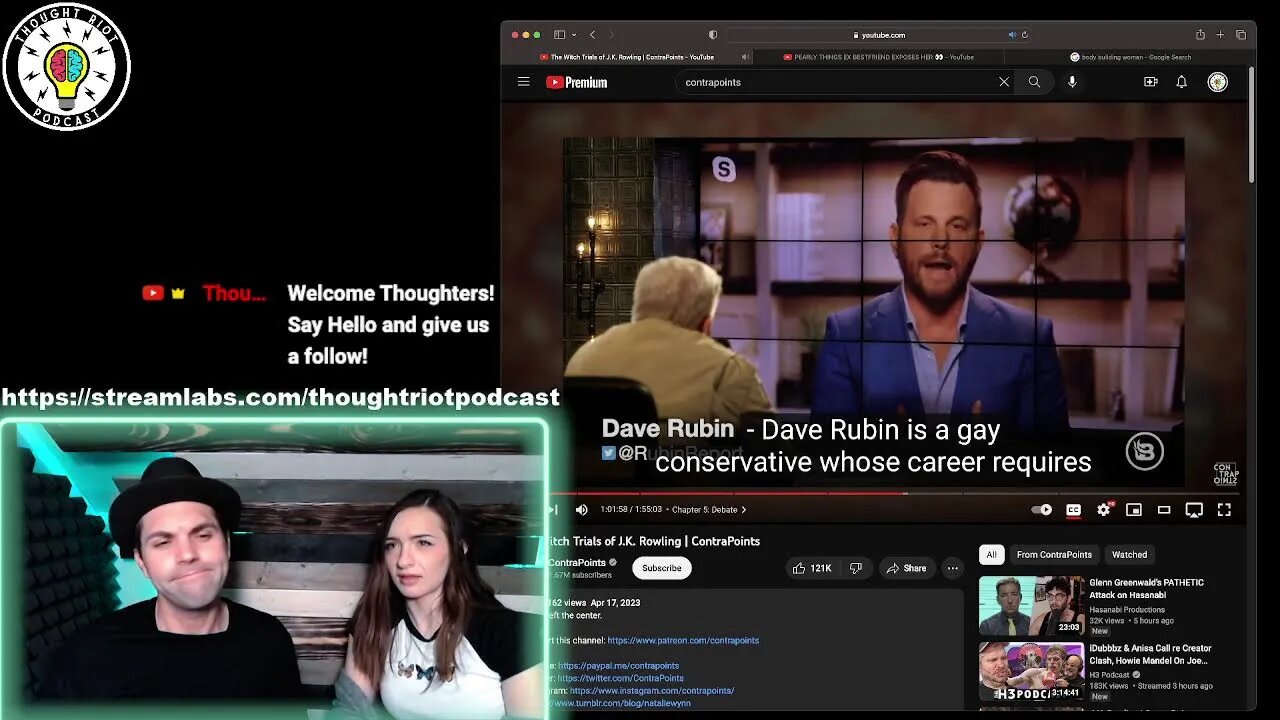The image size is (1280, 720).
Task: Switch to The Witch Trials of J.K. Rowling tab
Action: pos(627,57)
